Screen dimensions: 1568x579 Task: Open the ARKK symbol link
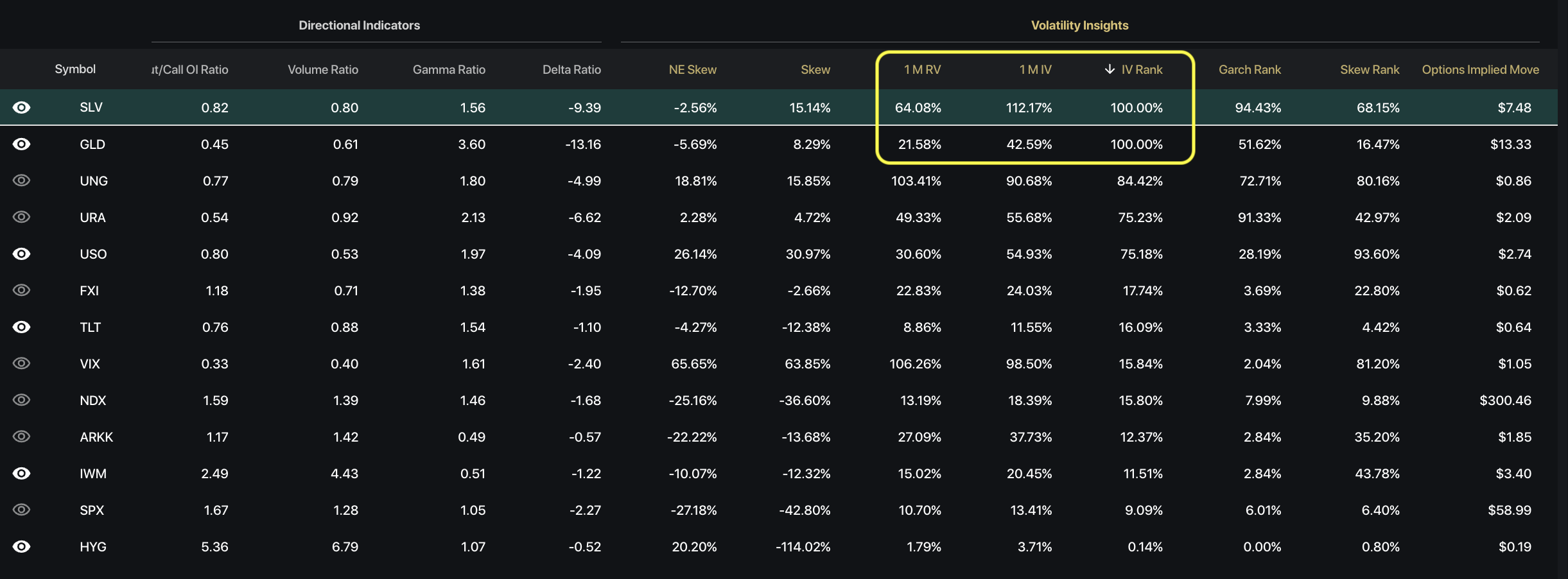[x=96, y=437]
